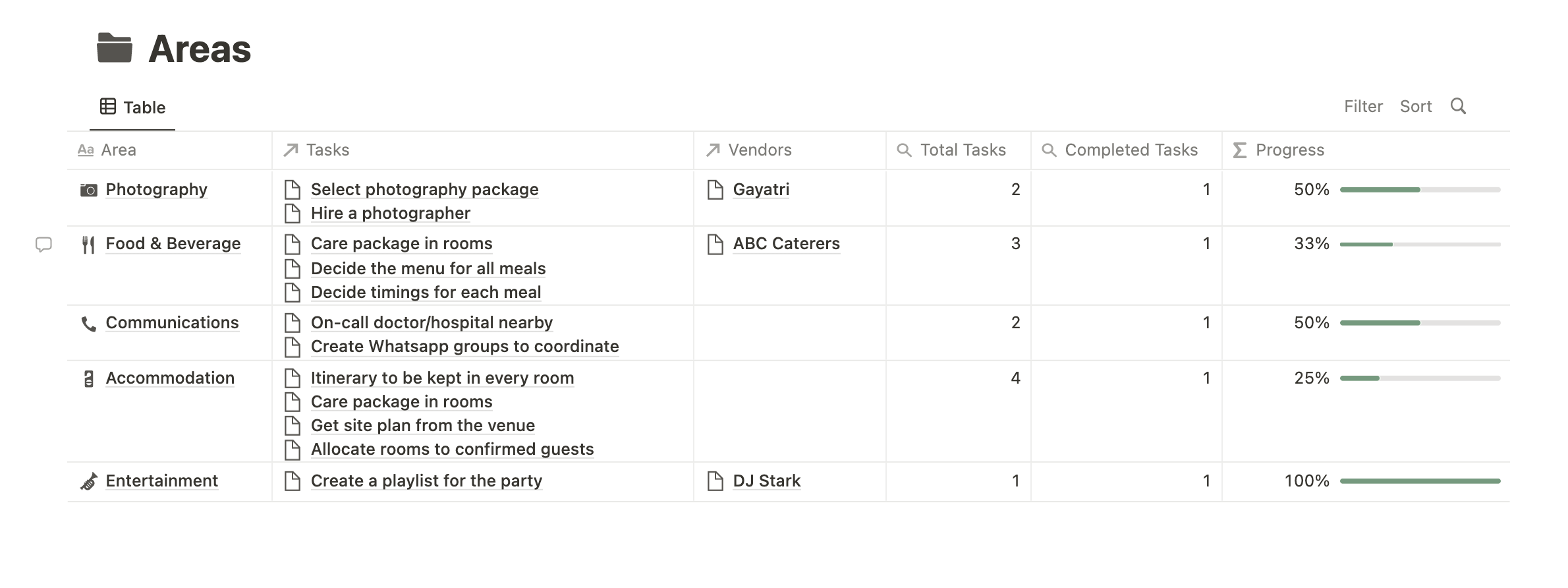The height and width of the screenshot is (588, 1568).
Task: Open the ABC Caterers vendor page
Action: pyautogui.click(x=787, y=244)
